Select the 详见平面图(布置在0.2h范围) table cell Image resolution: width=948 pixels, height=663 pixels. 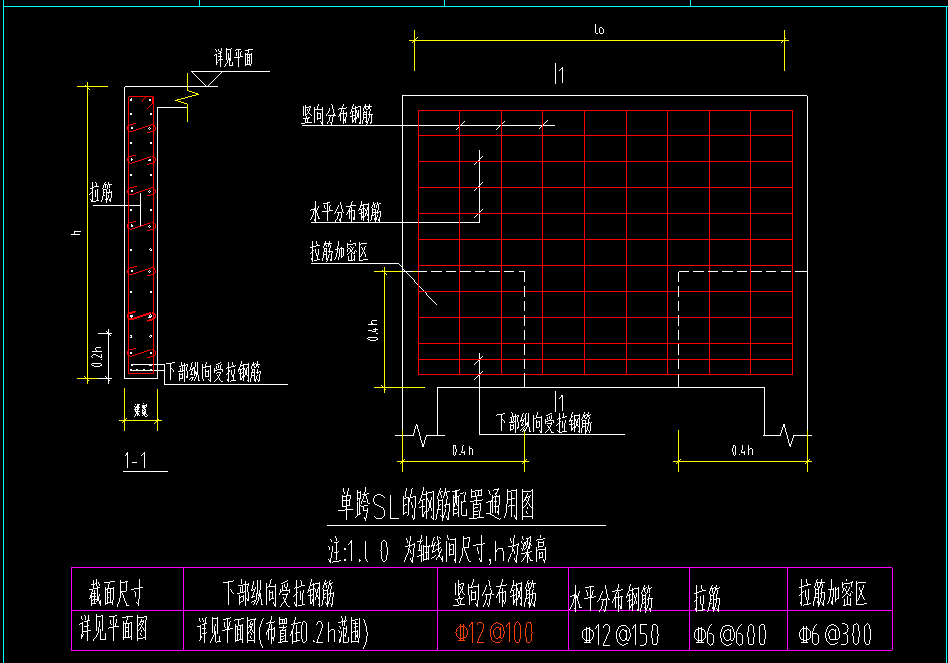point(282,632)
